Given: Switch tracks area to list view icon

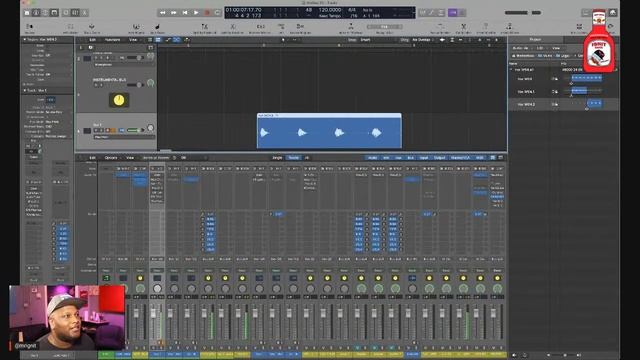Looking at the screenshot, I should tap(150, 40).
